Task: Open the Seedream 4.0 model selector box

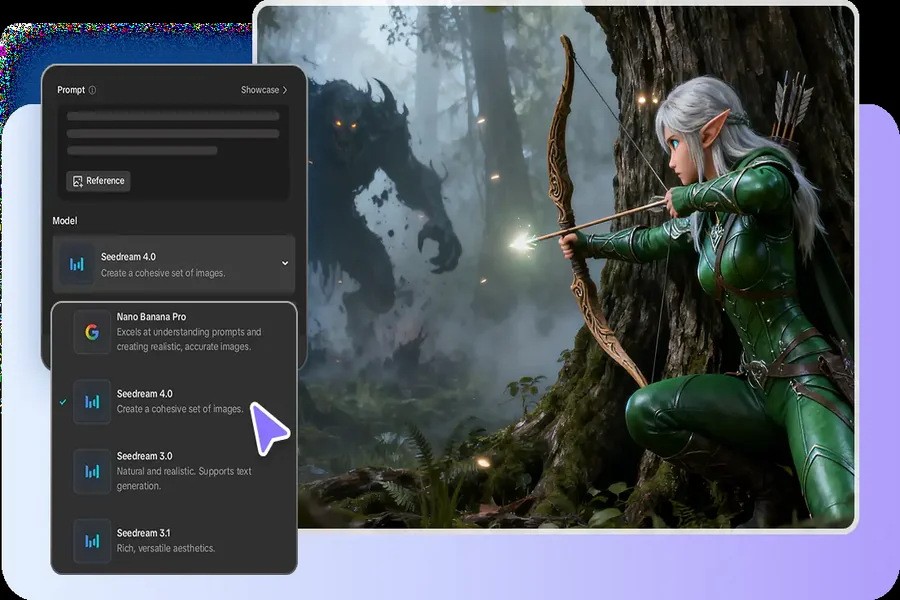Action: click(x=174, y=264)
